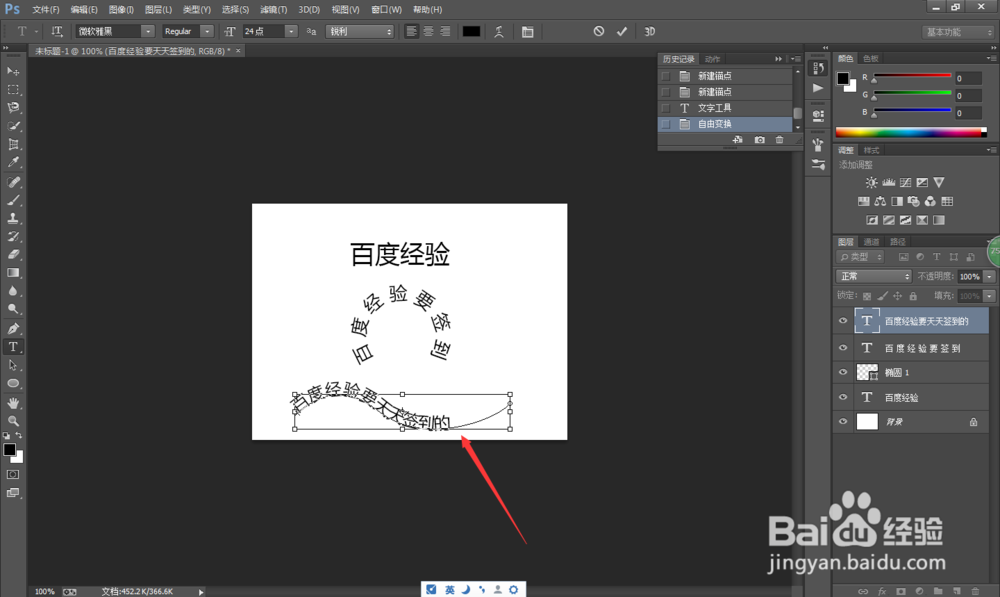Image resolution: width=1000 pixels, height=597 pixels.
Task: Select the Zoom tool
Action: coord(13,421)
